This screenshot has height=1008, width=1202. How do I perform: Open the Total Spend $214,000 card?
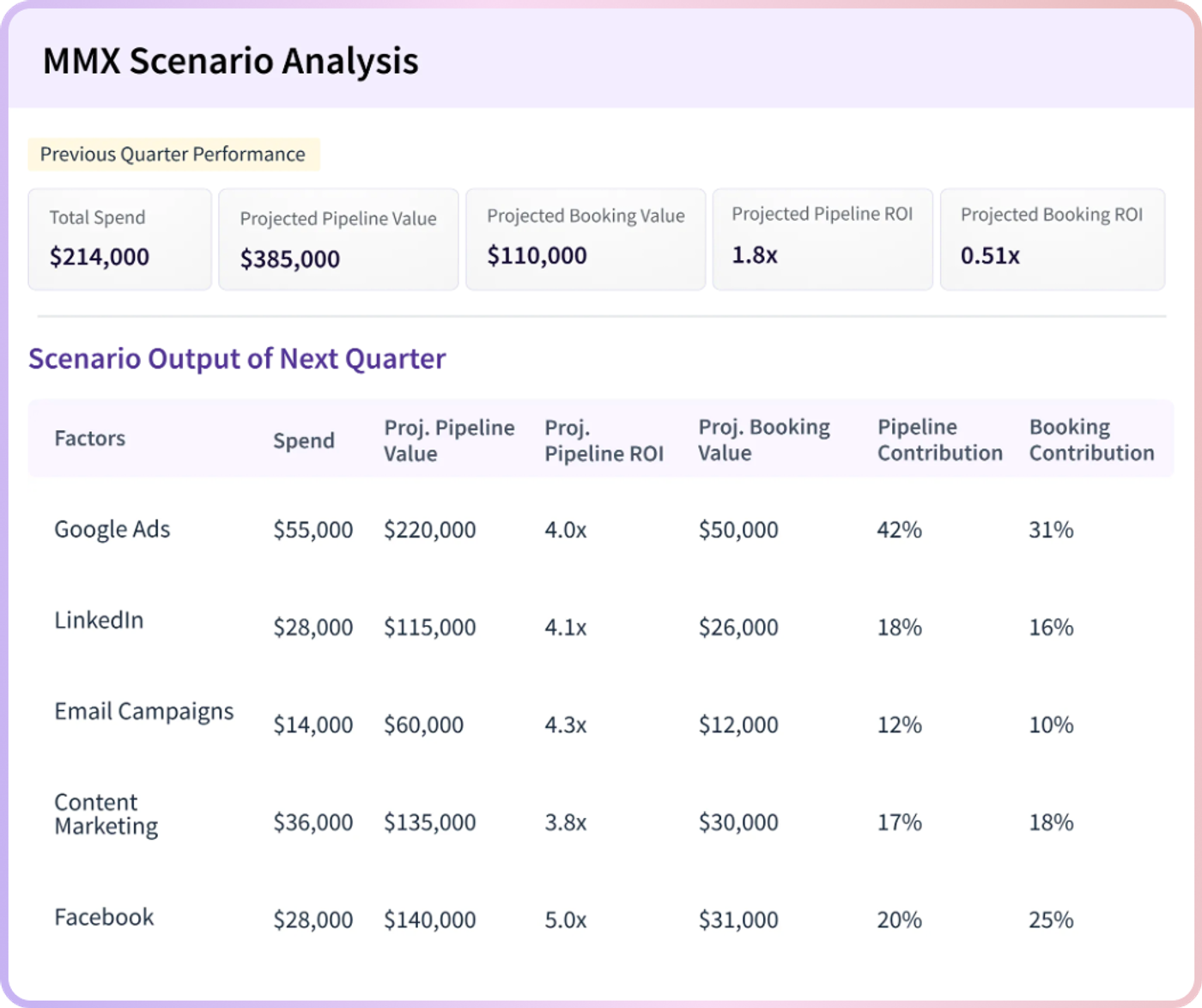pyautogui.click(x=119, y=240)
